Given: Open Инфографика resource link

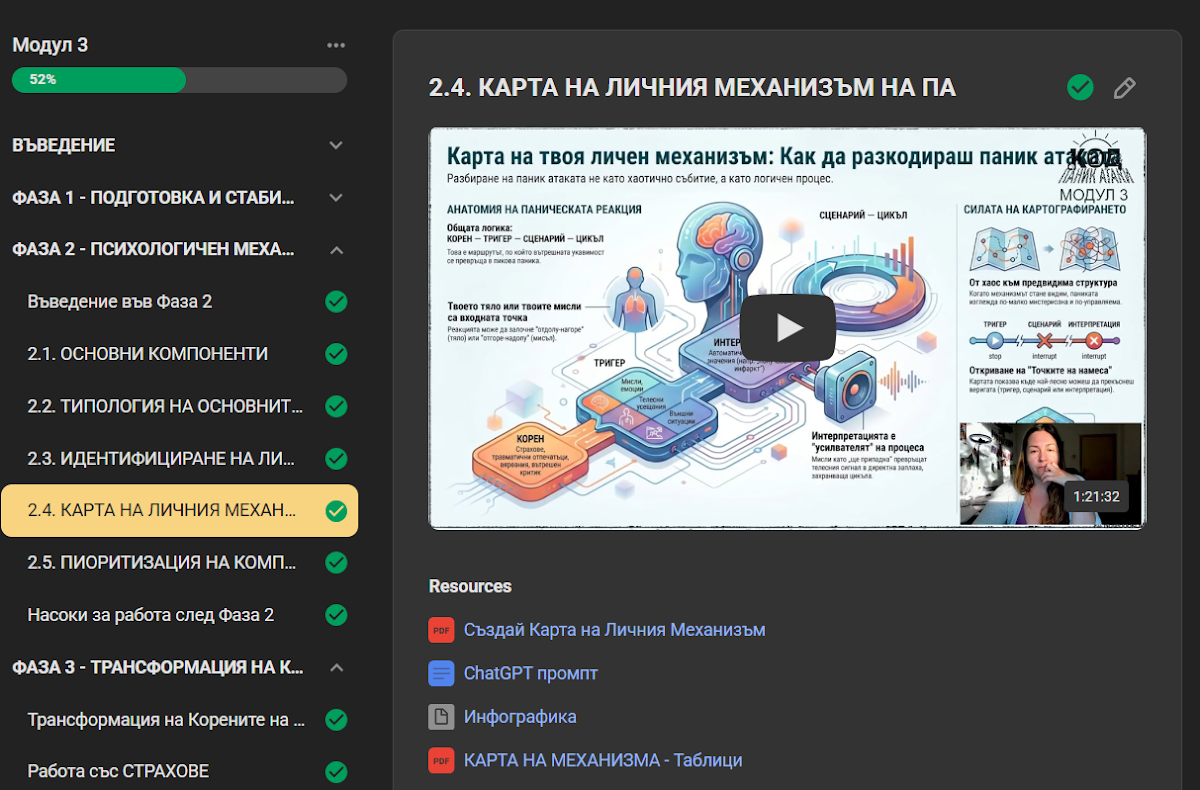Looking at the screenshot, I should [520, 717].
